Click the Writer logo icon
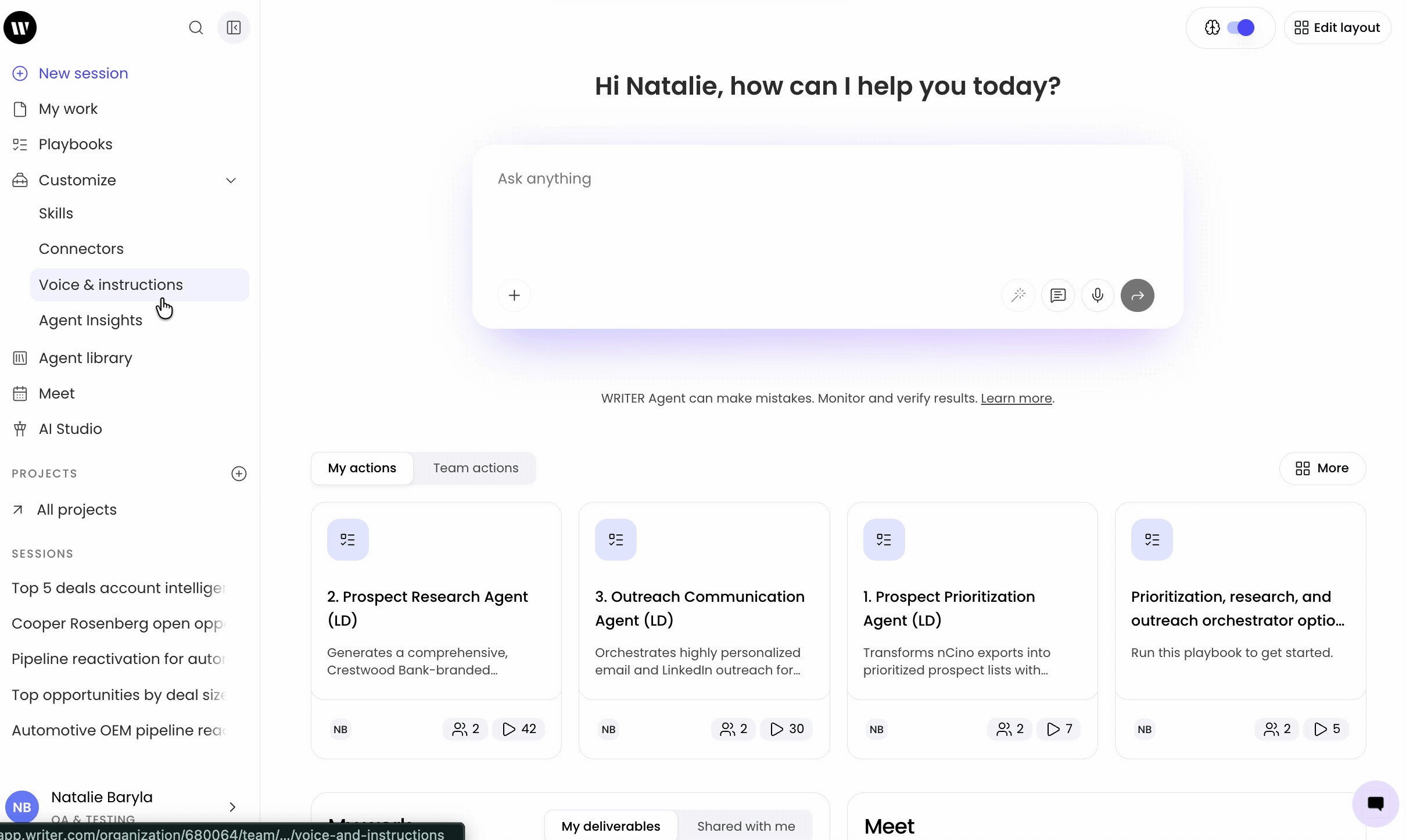This screenshot has height=840, width=1406. [20, 27]
